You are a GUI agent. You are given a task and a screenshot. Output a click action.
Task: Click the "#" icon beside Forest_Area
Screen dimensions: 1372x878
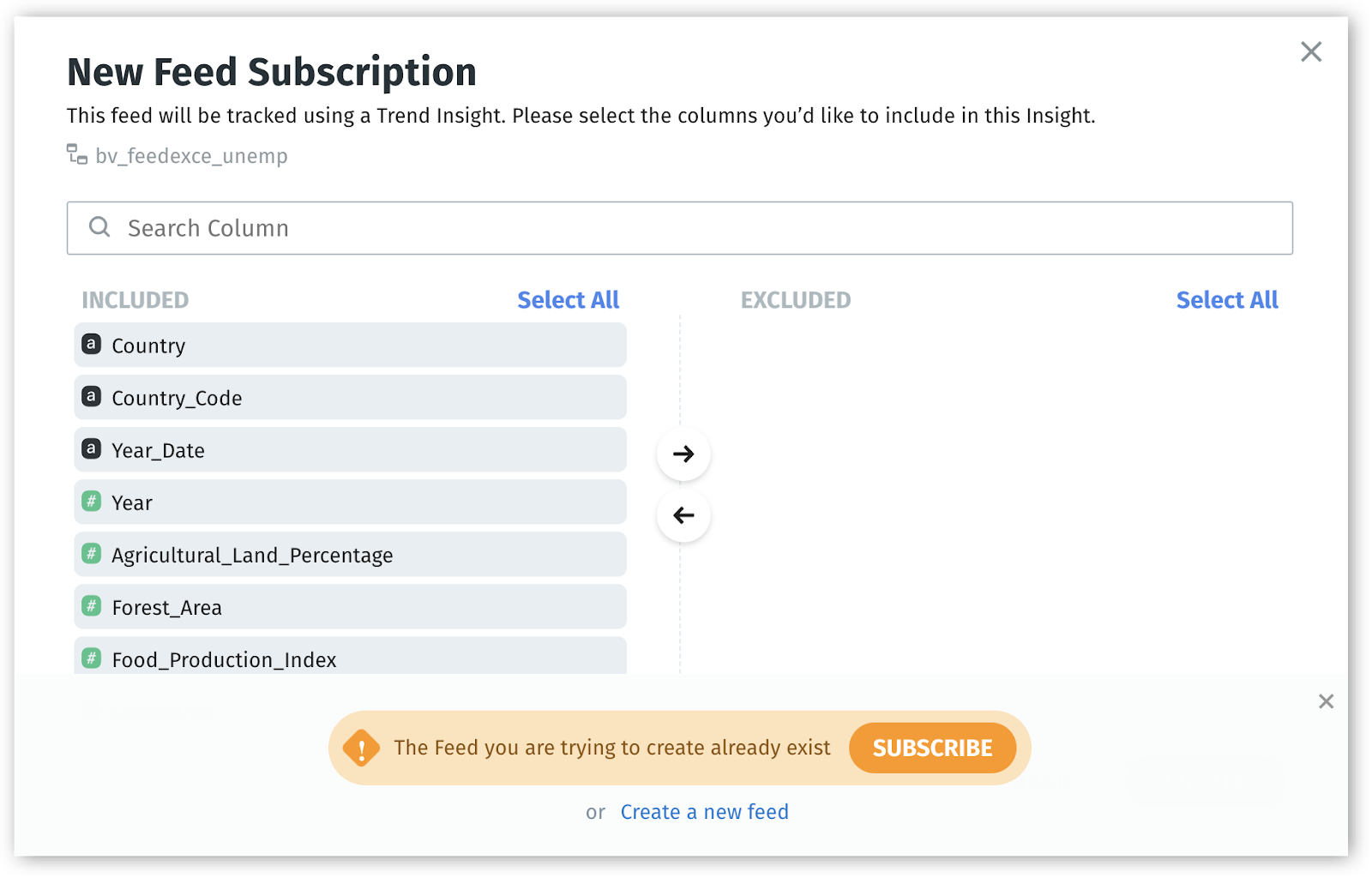(91, 606)
